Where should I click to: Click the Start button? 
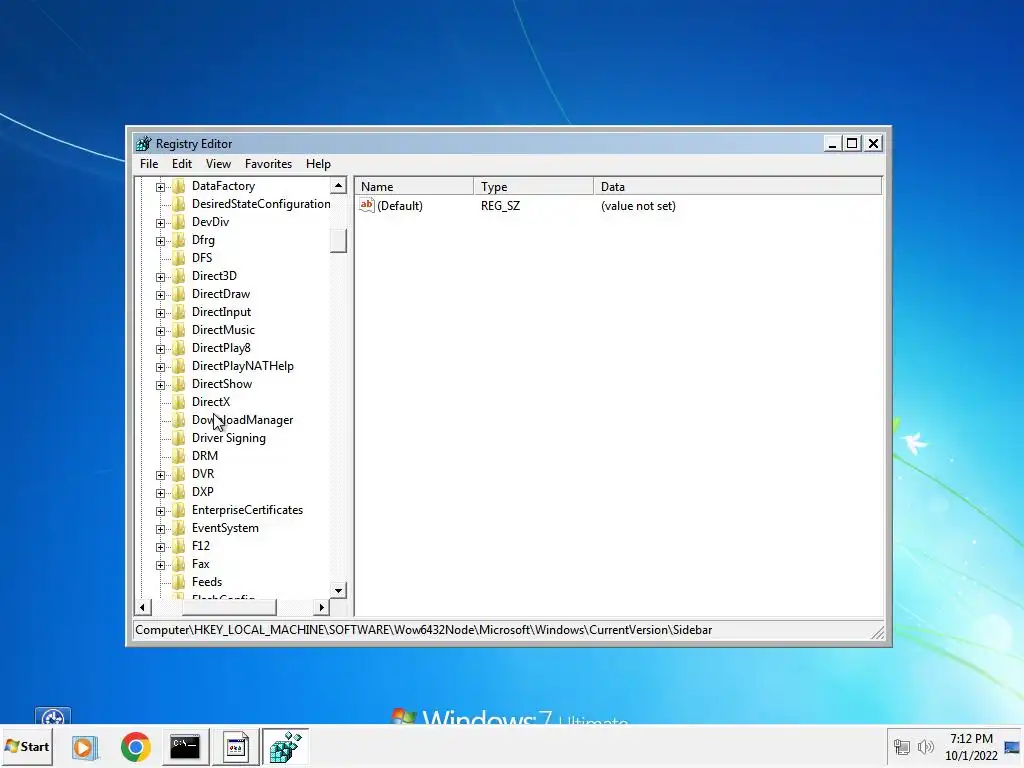coord(27,746)
